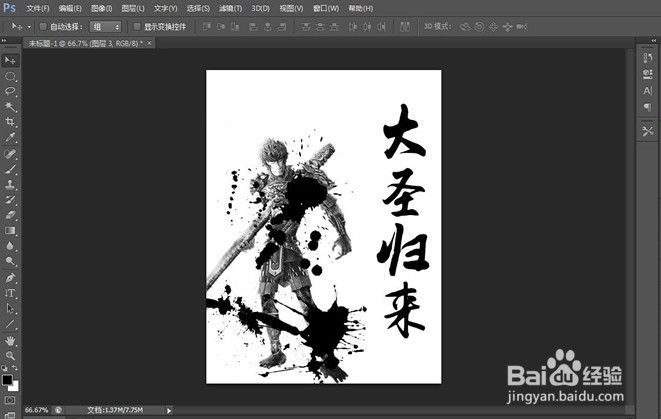Click the background white color swatch
661x419 pixels.
[14, 387]
